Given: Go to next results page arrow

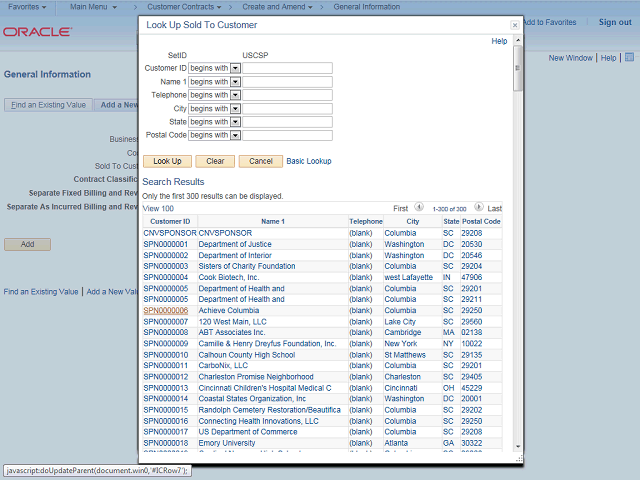Looking at the screenshot, I should (479, 207).
